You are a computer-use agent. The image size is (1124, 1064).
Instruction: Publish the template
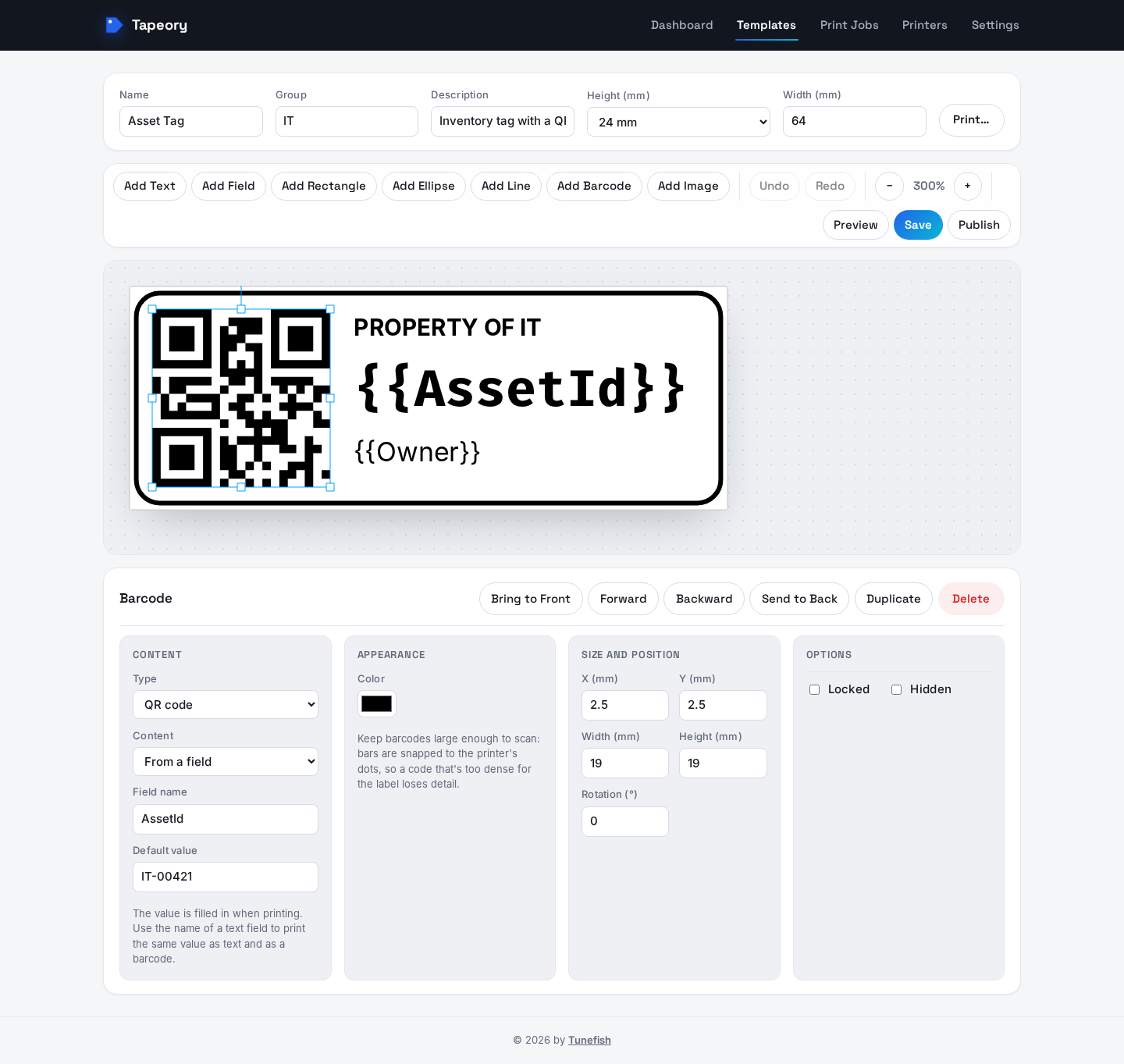[979, 225]
